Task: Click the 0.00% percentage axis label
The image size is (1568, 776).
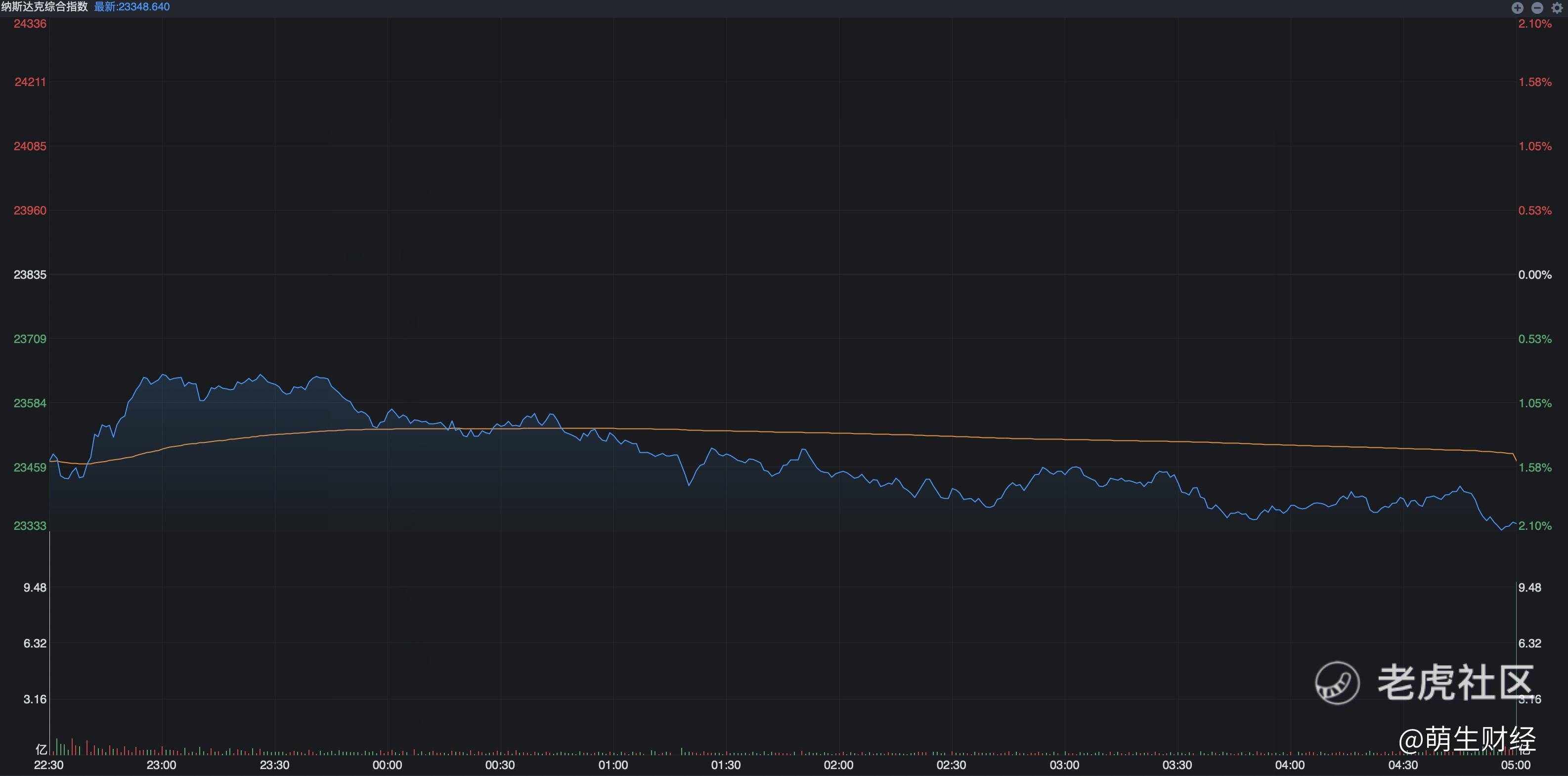Action: point(1534,274)
